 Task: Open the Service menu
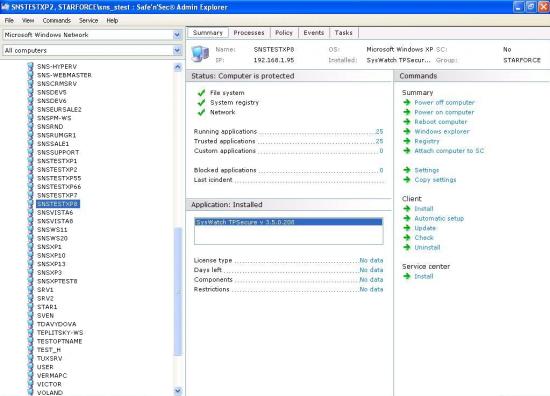coord(88,20)
